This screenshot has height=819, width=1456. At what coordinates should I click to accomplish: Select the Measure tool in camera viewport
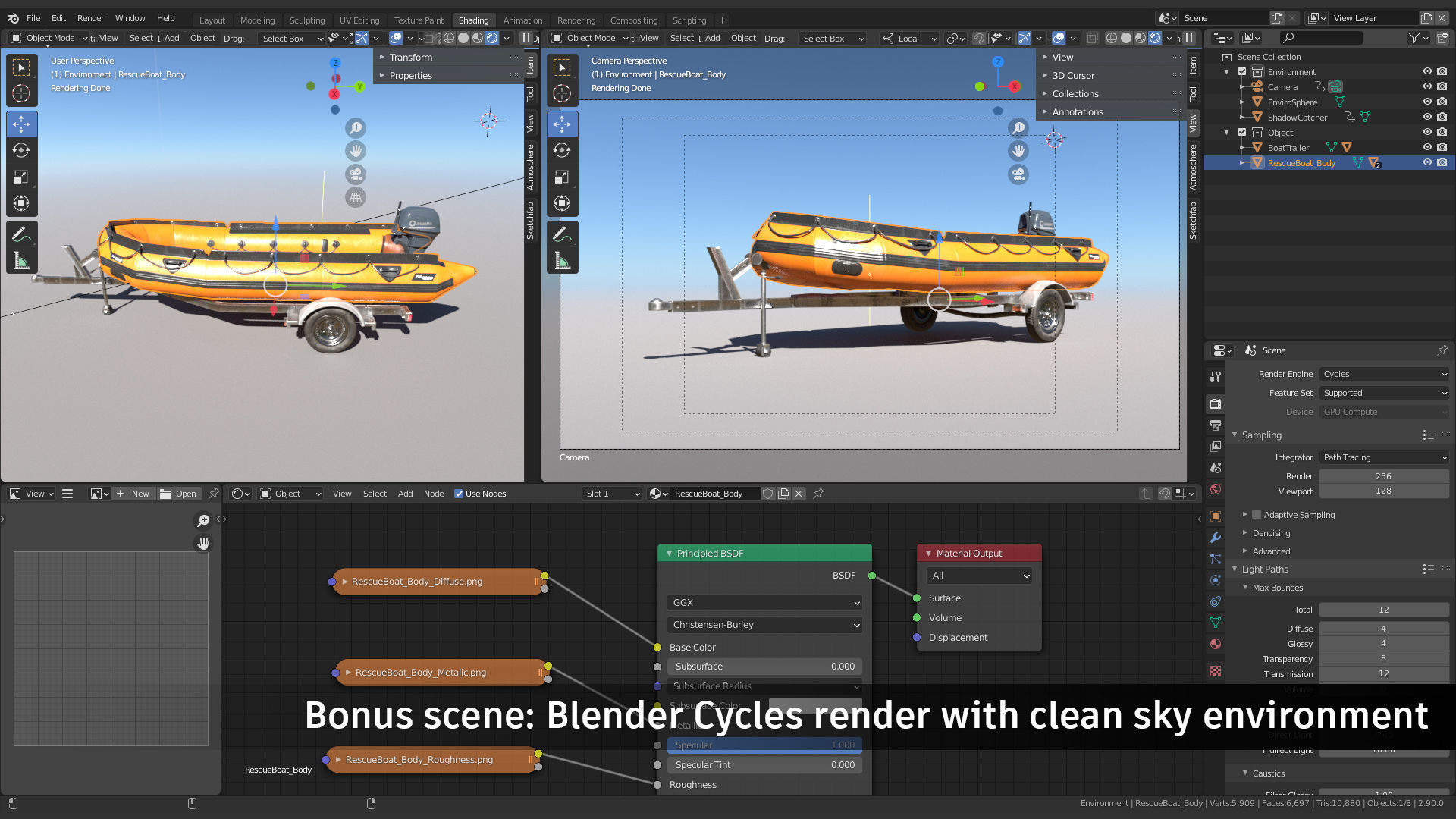coord(562,262)
